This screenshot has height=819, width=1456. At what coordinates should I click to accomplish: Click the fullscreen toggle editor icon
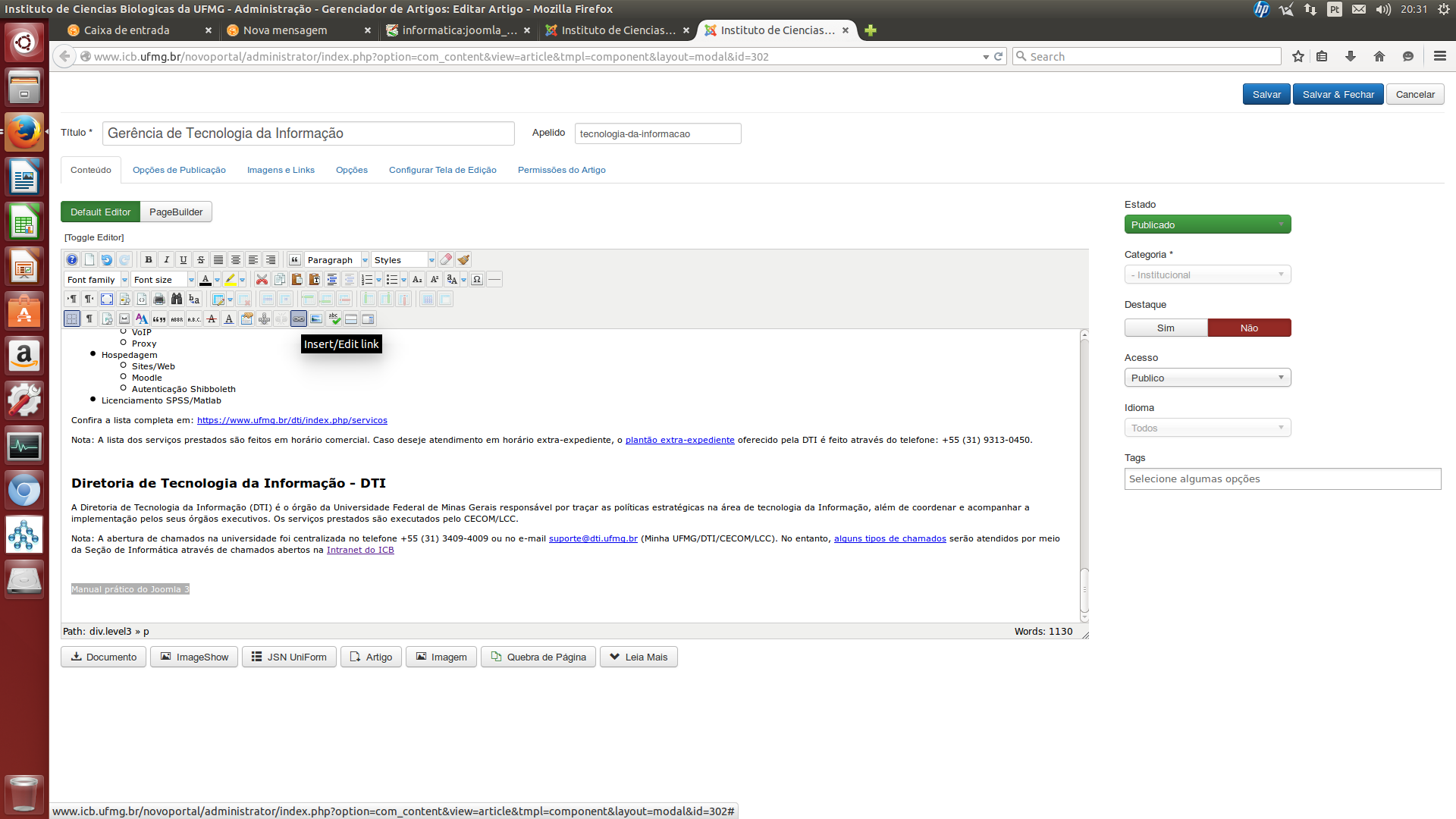click(x=107, y=300)
